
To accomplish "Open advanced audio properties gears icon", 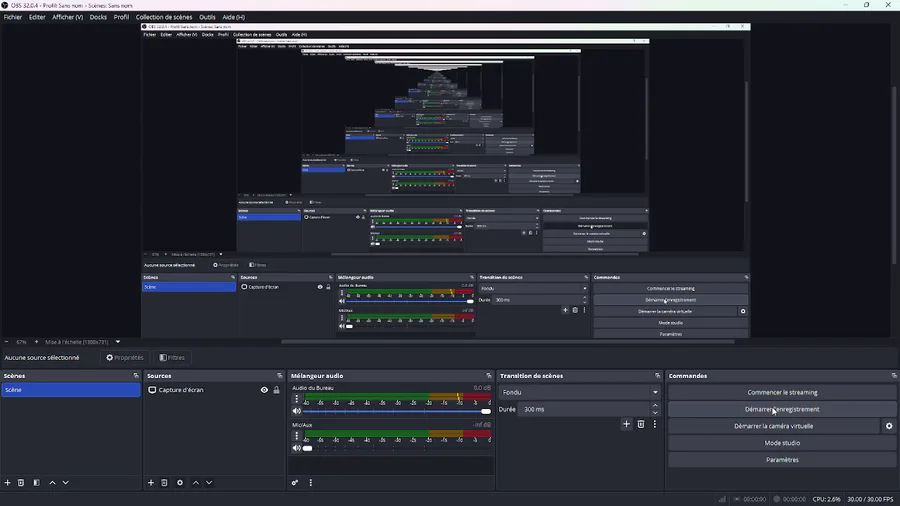I will pyautogui.click(x=295, y=482).
